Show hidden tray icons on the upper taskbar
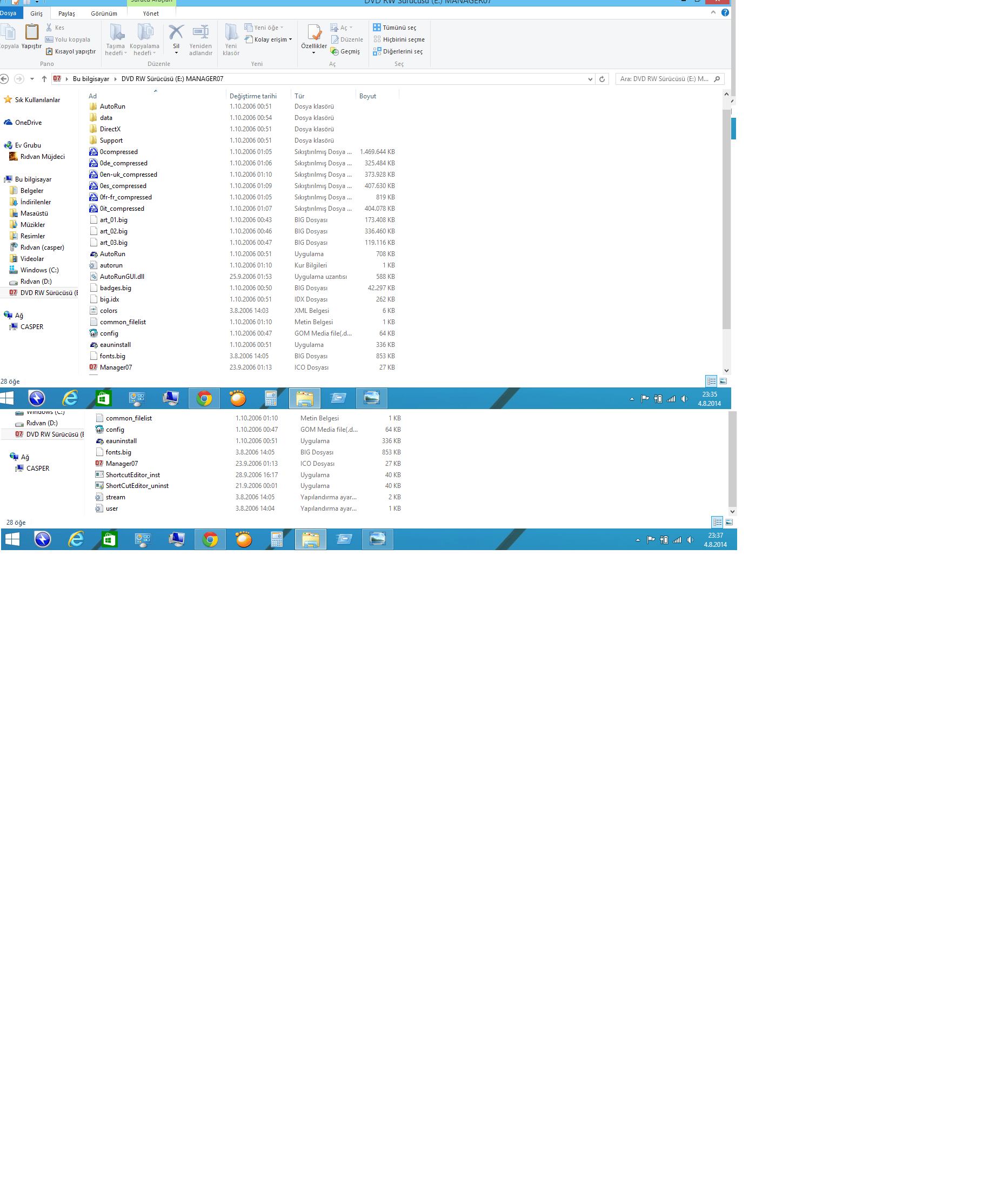 point(632,399)
